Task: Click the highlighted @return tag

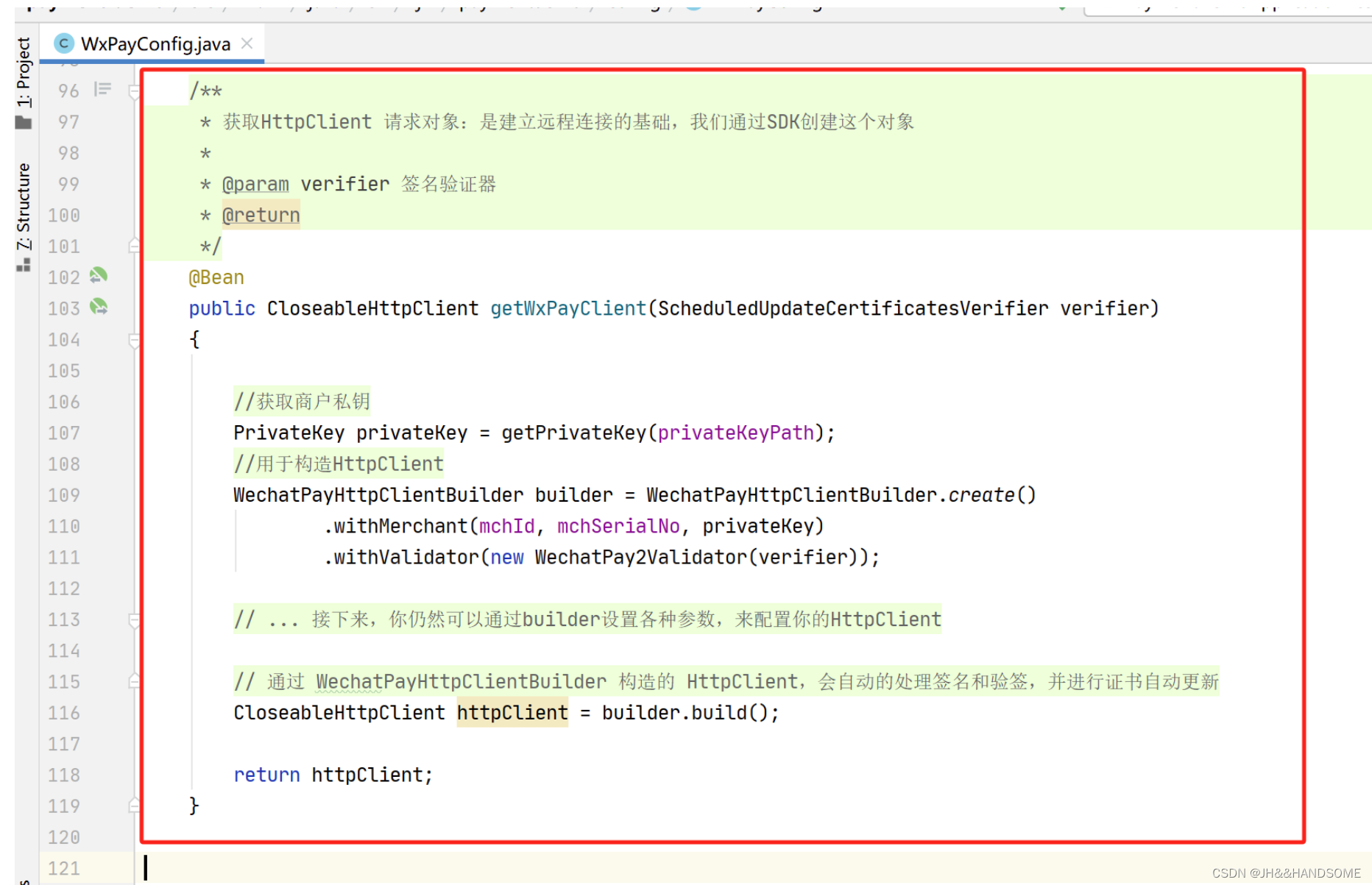Action: [x=261, y=215]
